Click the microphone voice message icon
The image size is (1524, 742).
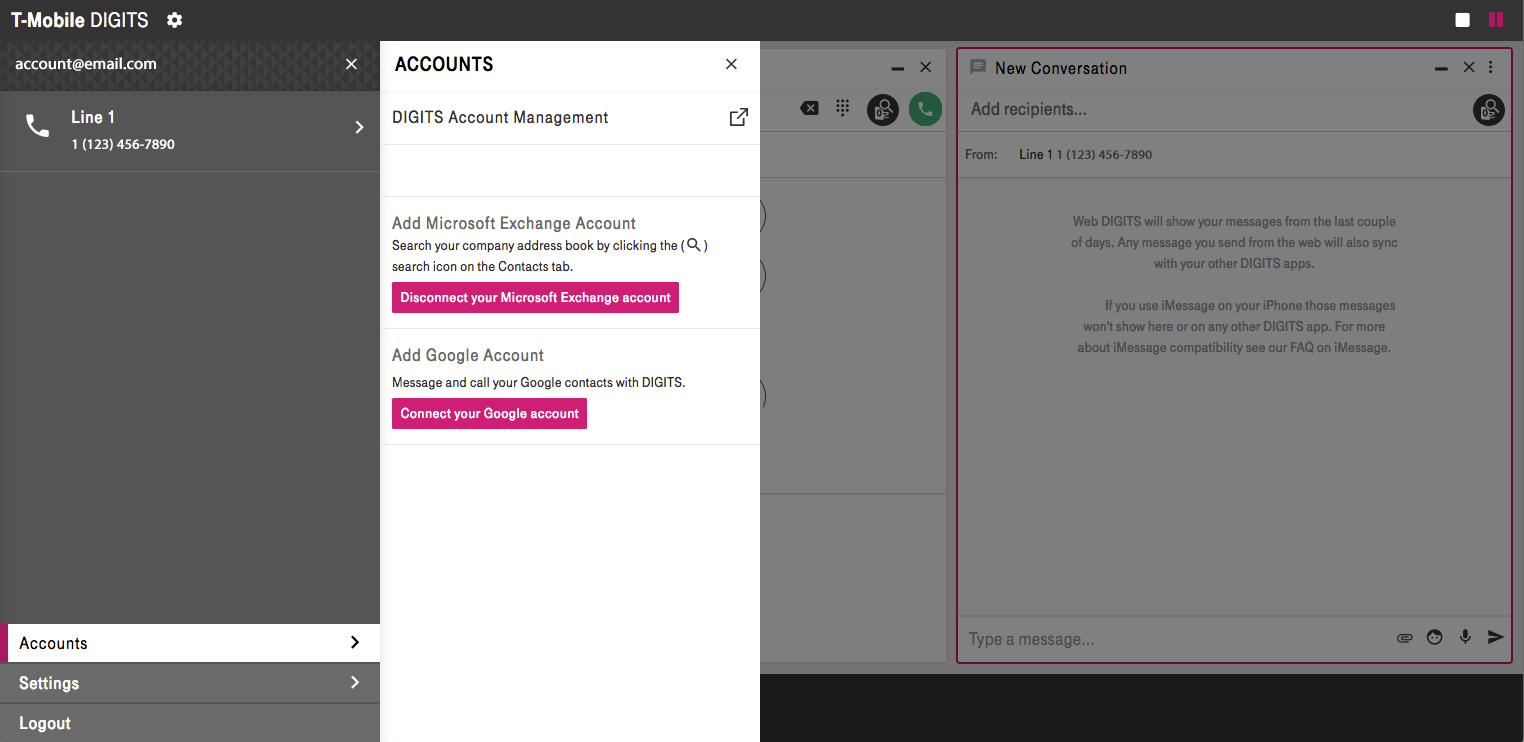(x=1465, y=637)
